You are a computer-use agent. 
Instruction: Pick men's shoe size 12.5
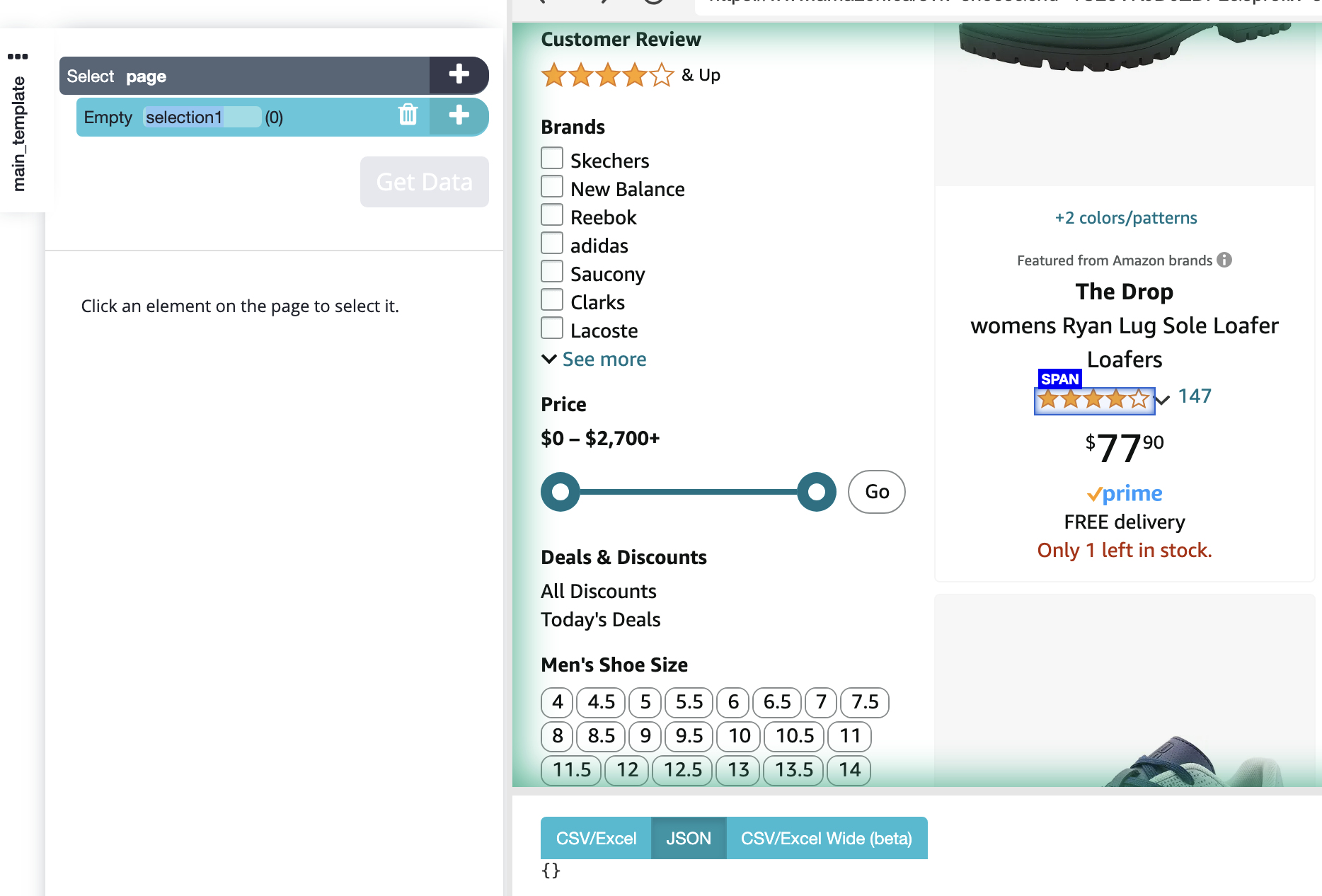click(682, 770)
